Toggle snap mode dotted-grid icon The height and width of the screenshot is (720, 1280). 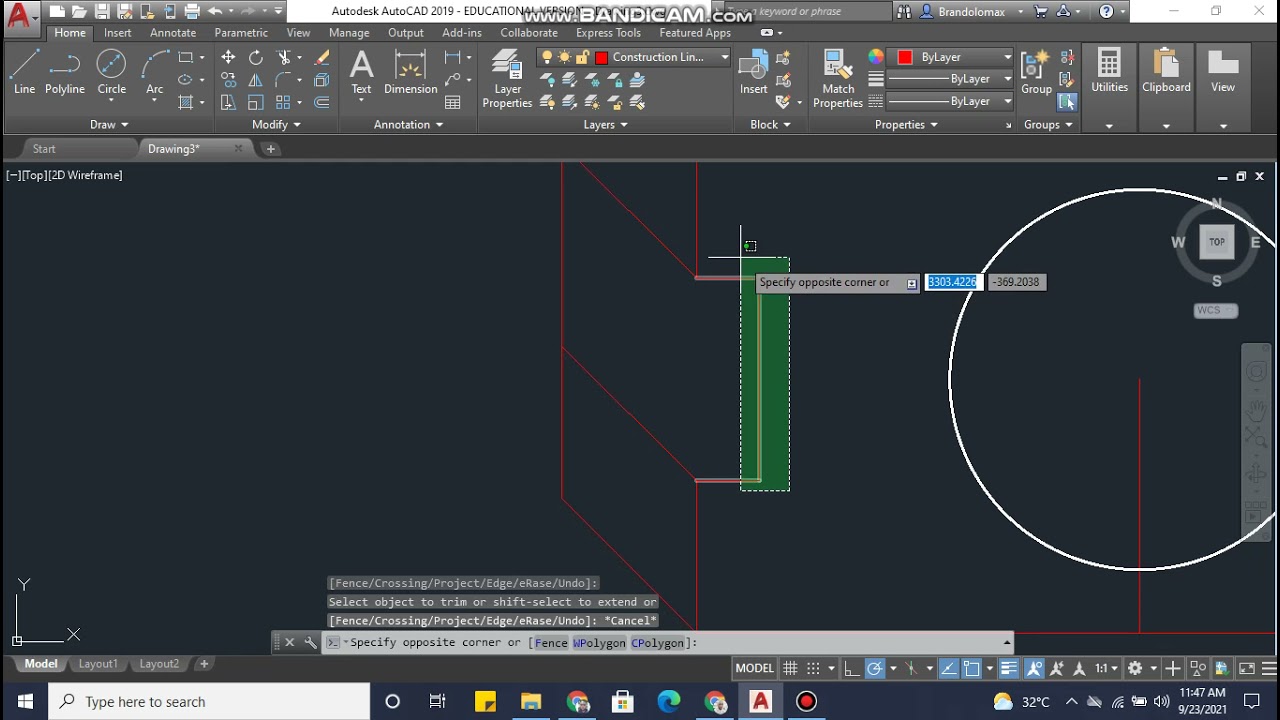813,668
